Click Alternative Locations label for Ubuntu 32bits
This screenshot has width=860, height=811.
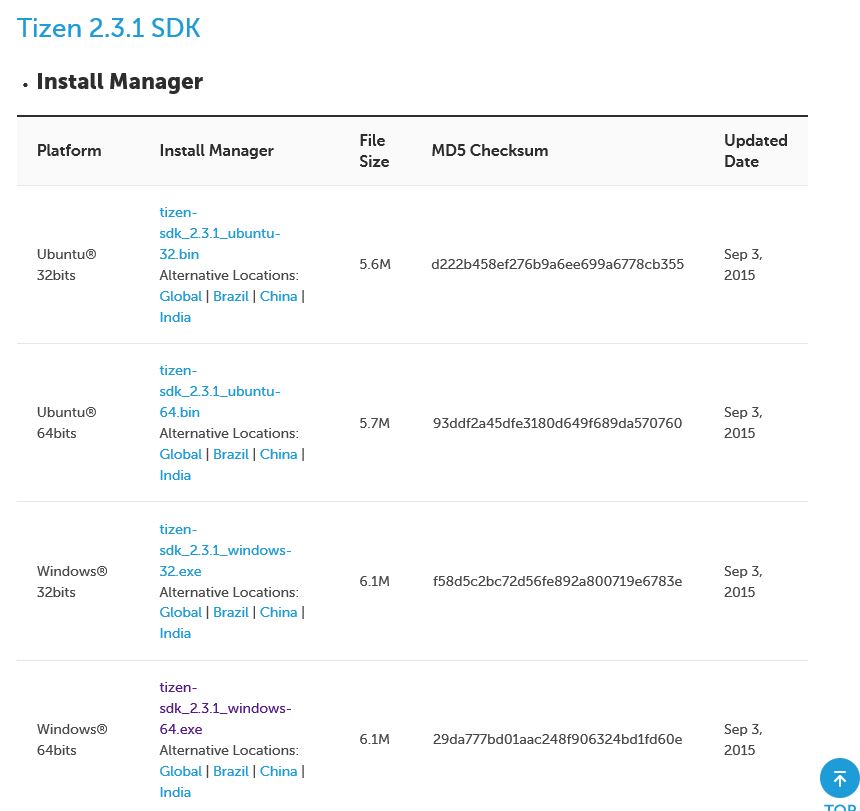click(x=229, y=275)
